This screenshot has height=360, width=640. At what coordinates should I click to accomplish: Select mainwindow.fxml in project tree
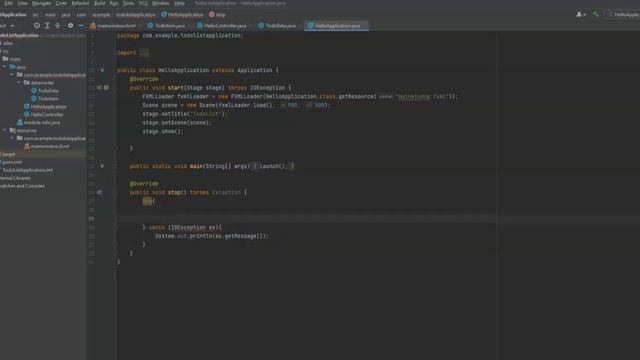(x=47, y=146)
